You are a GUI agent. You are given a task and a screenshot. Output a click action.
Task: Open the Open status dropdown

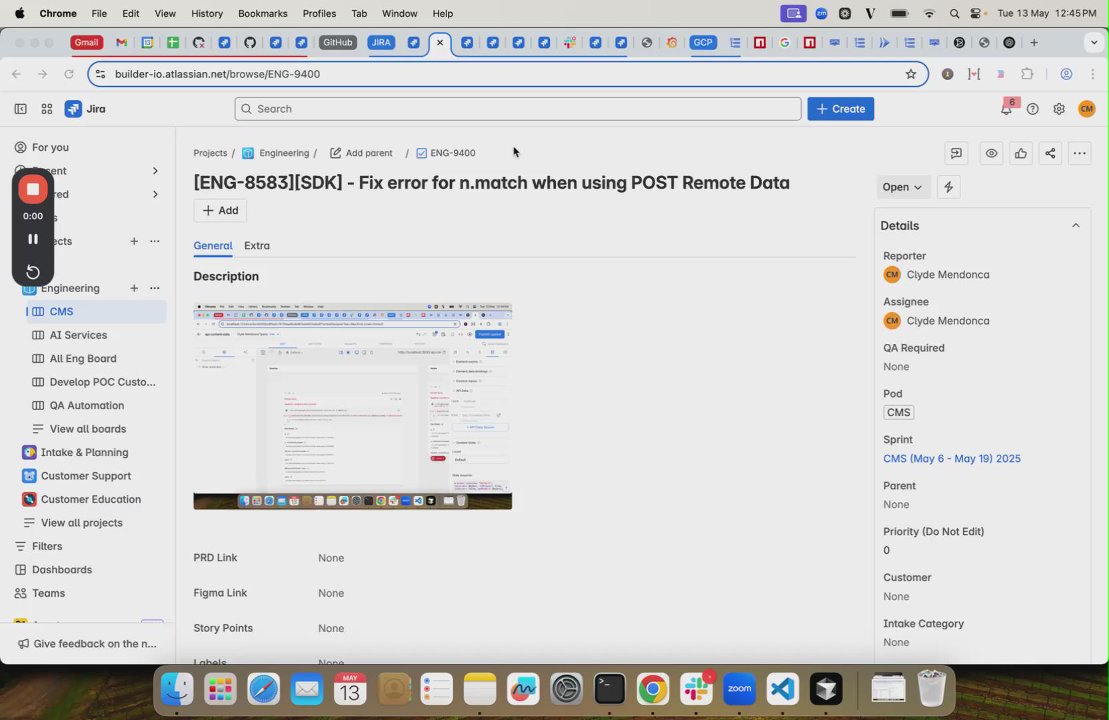pyautogui.click(x=902, y=187)
